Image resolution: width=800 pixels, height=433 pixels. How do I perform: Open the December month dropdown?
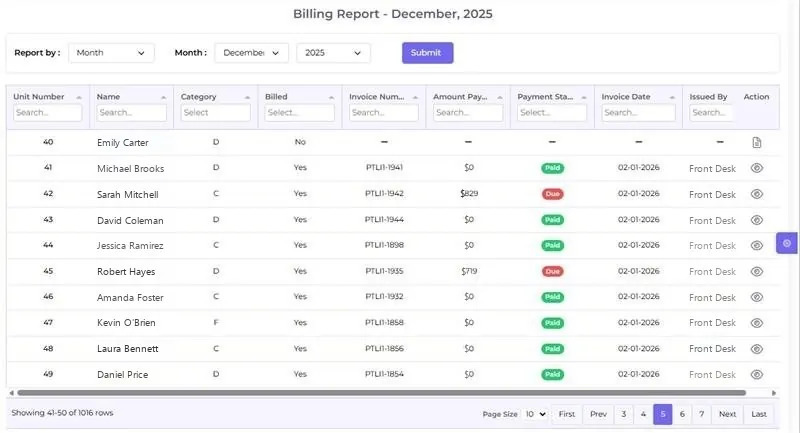(252, 53)
